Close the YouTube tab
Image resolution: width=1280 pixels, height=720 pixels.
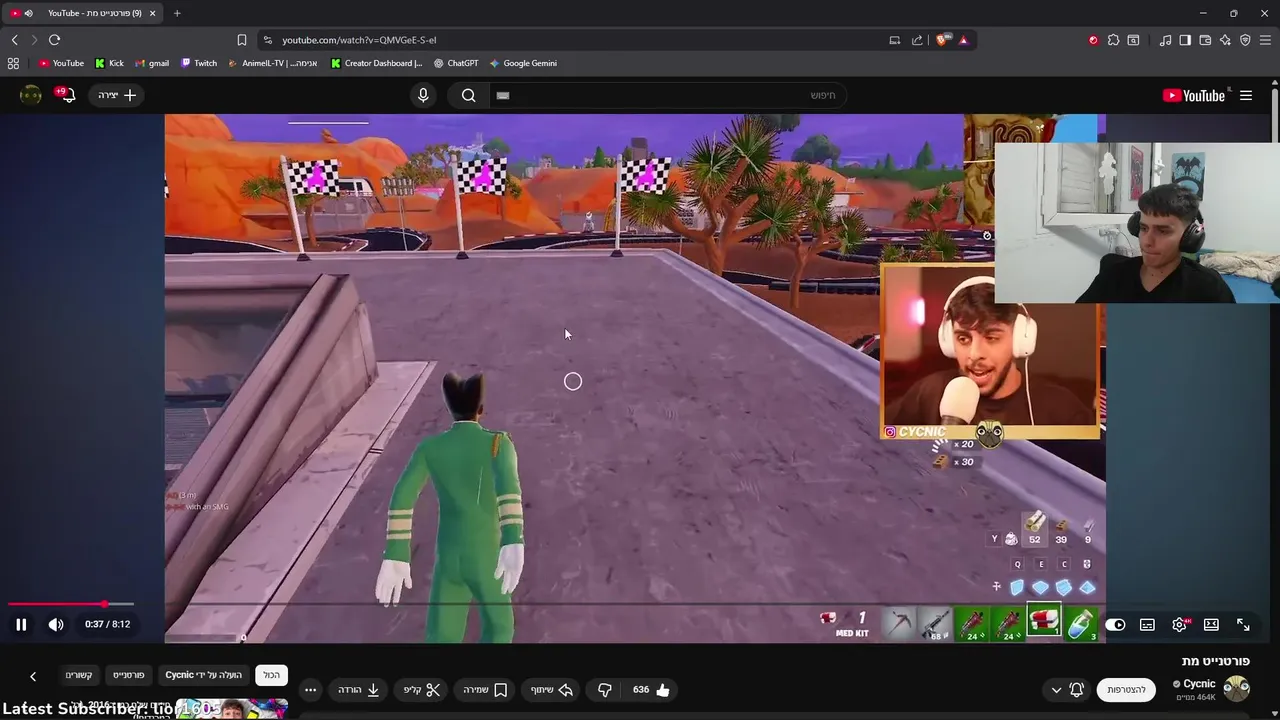(x=153, y=13)
